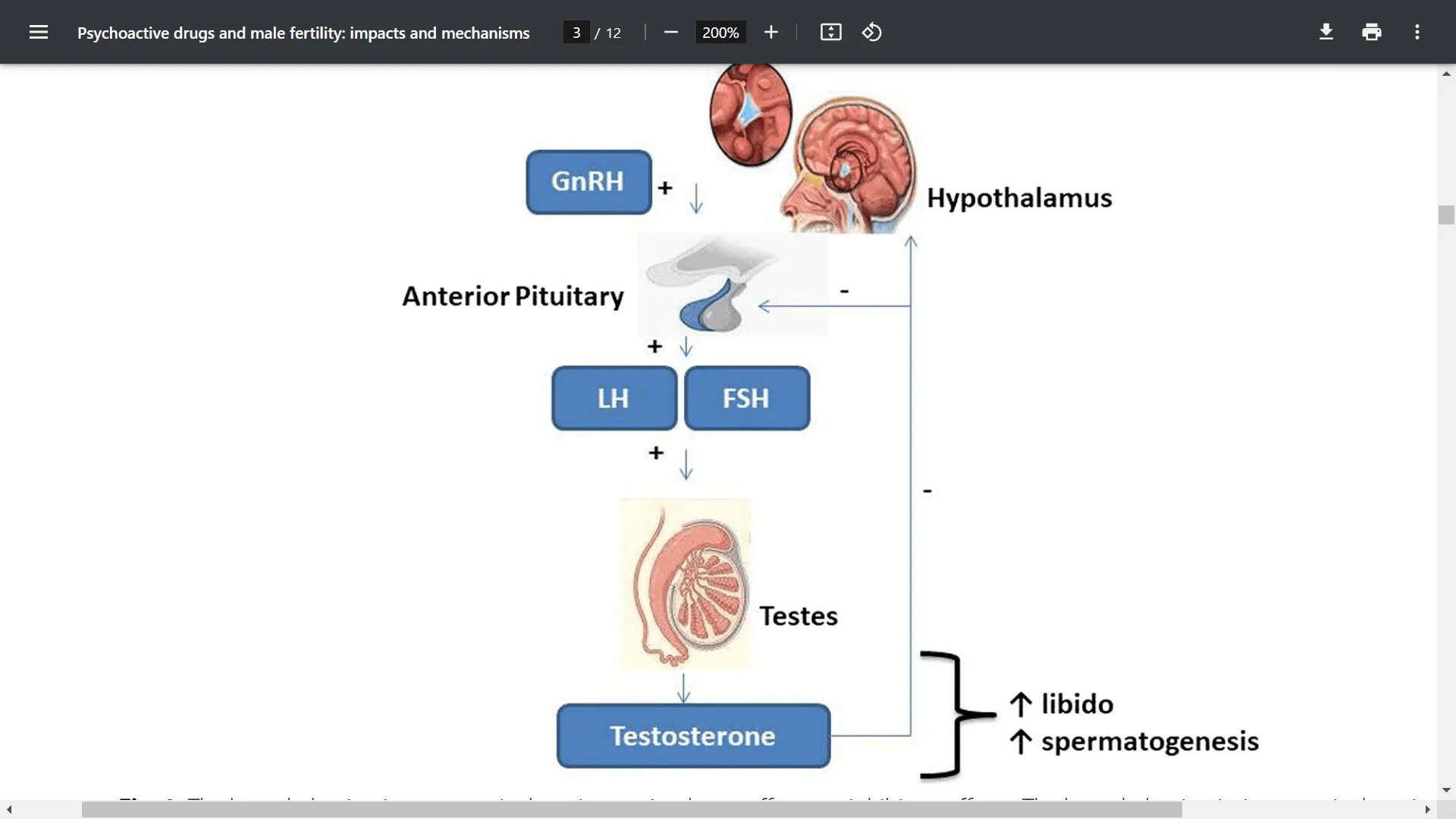The height and width of the screenshot is (819, 1456).
Task: Click the FSH box in the diagram
Action: (x=747, y=398)
